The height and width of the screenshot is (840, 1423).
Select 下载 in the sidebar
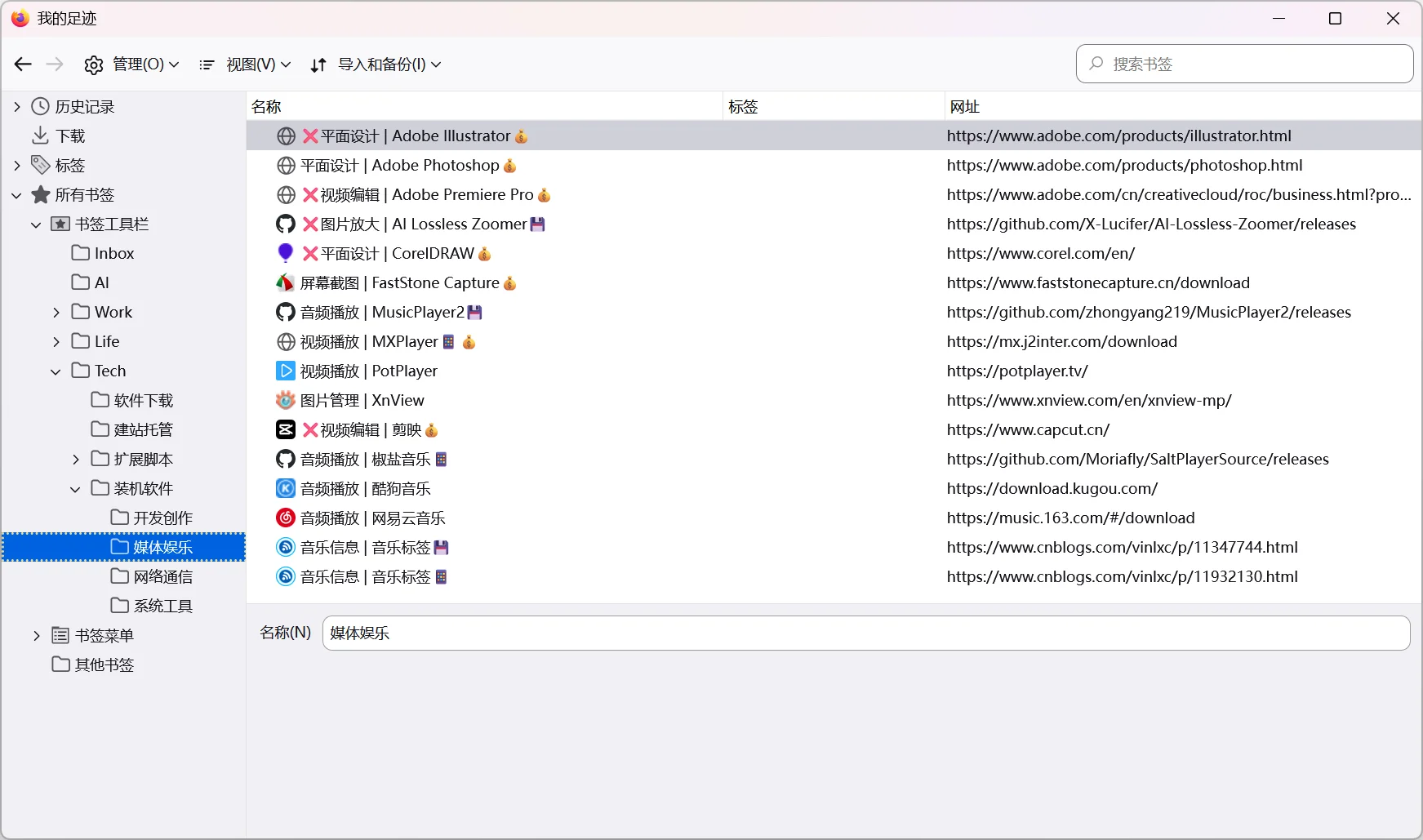pyautogui.click(x=70, y=136)
